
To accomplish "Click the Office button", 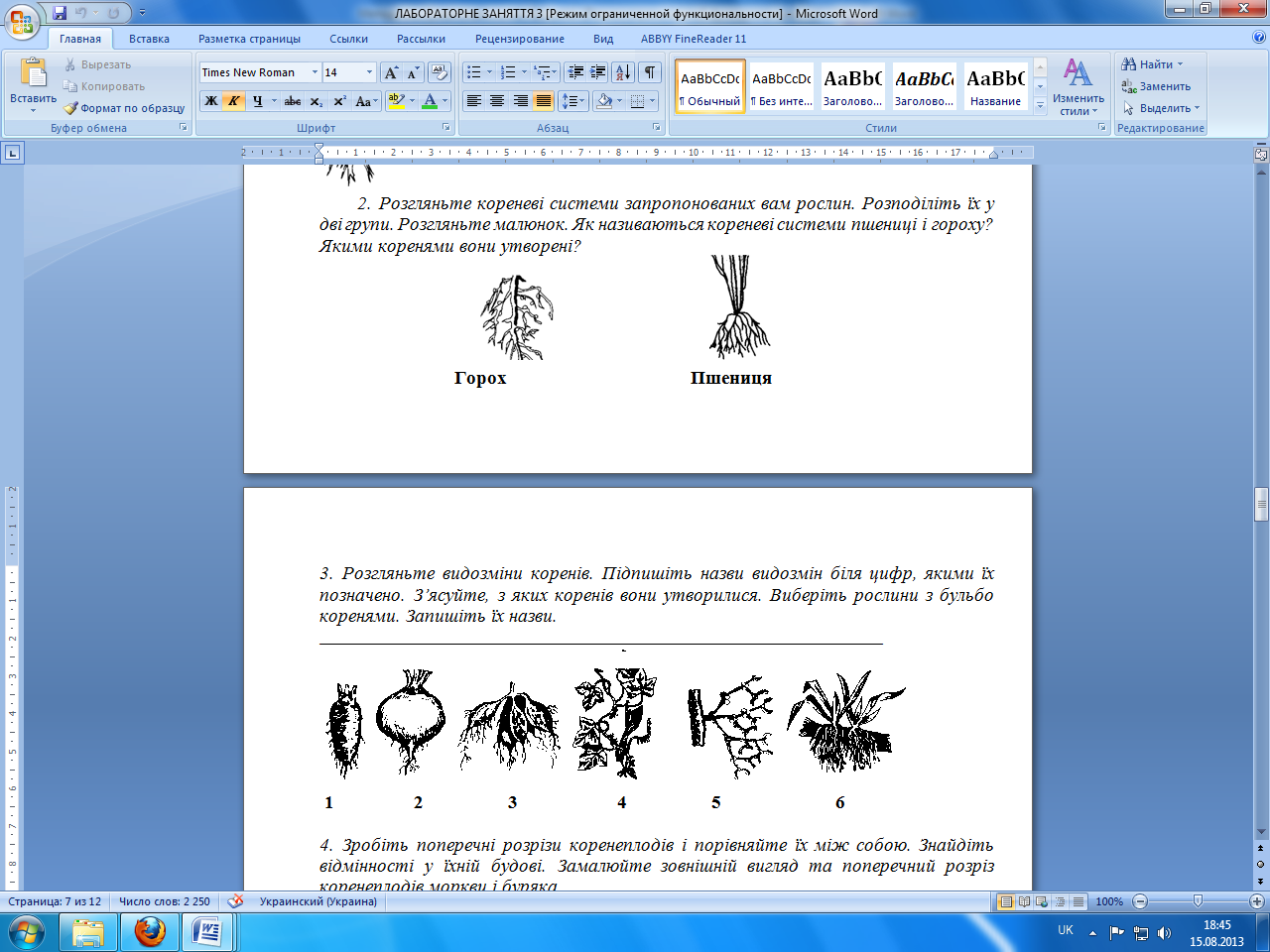I will (22, 20).
